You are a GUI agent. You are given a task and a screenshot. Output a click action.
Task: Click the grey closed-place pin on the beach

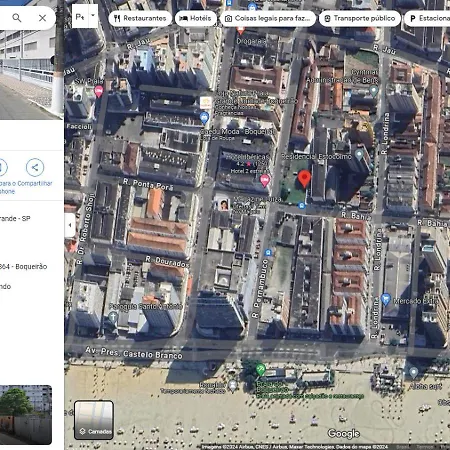tap(232, 386)
